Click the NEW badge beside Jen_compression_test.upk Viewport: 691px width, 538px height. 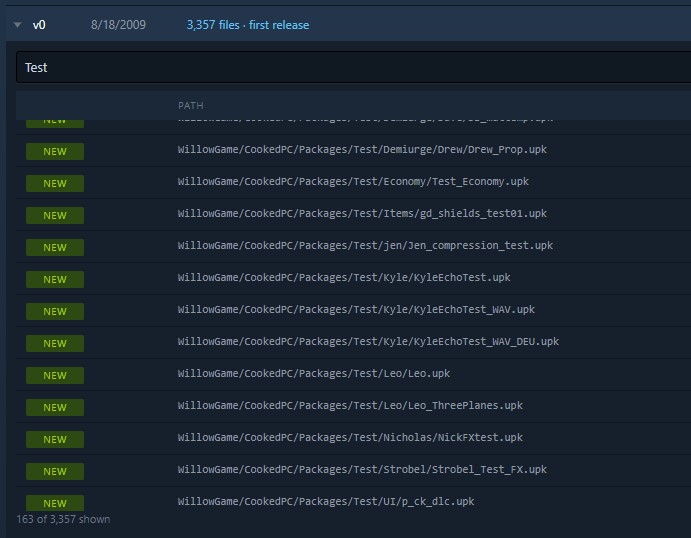pos(55,248)
